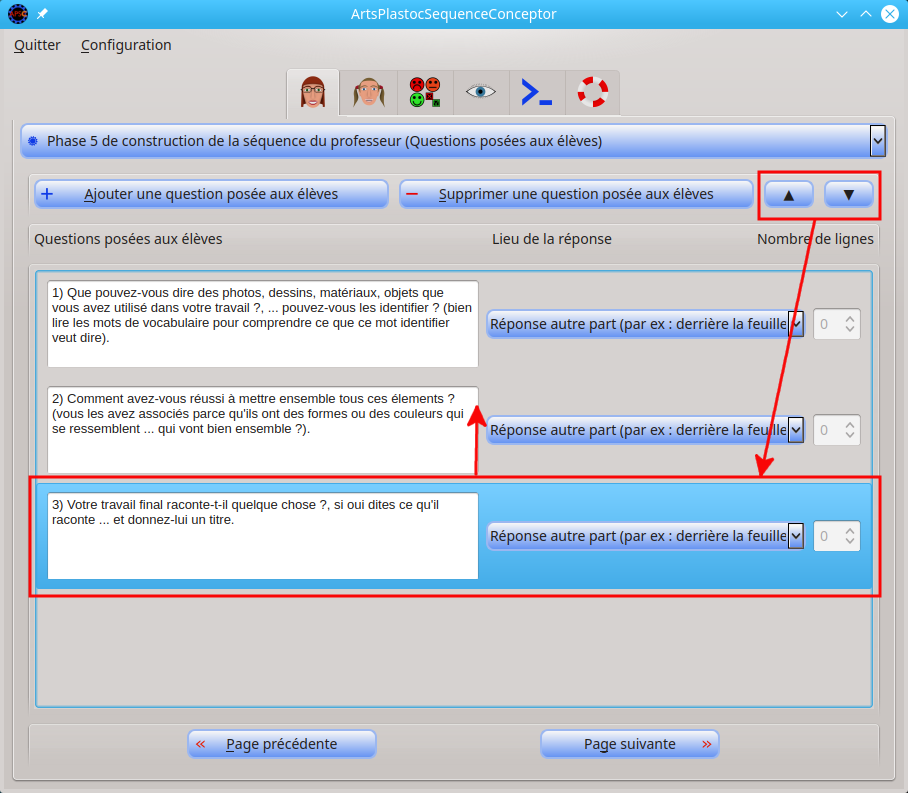Move selected question up with arrow button

789,194
